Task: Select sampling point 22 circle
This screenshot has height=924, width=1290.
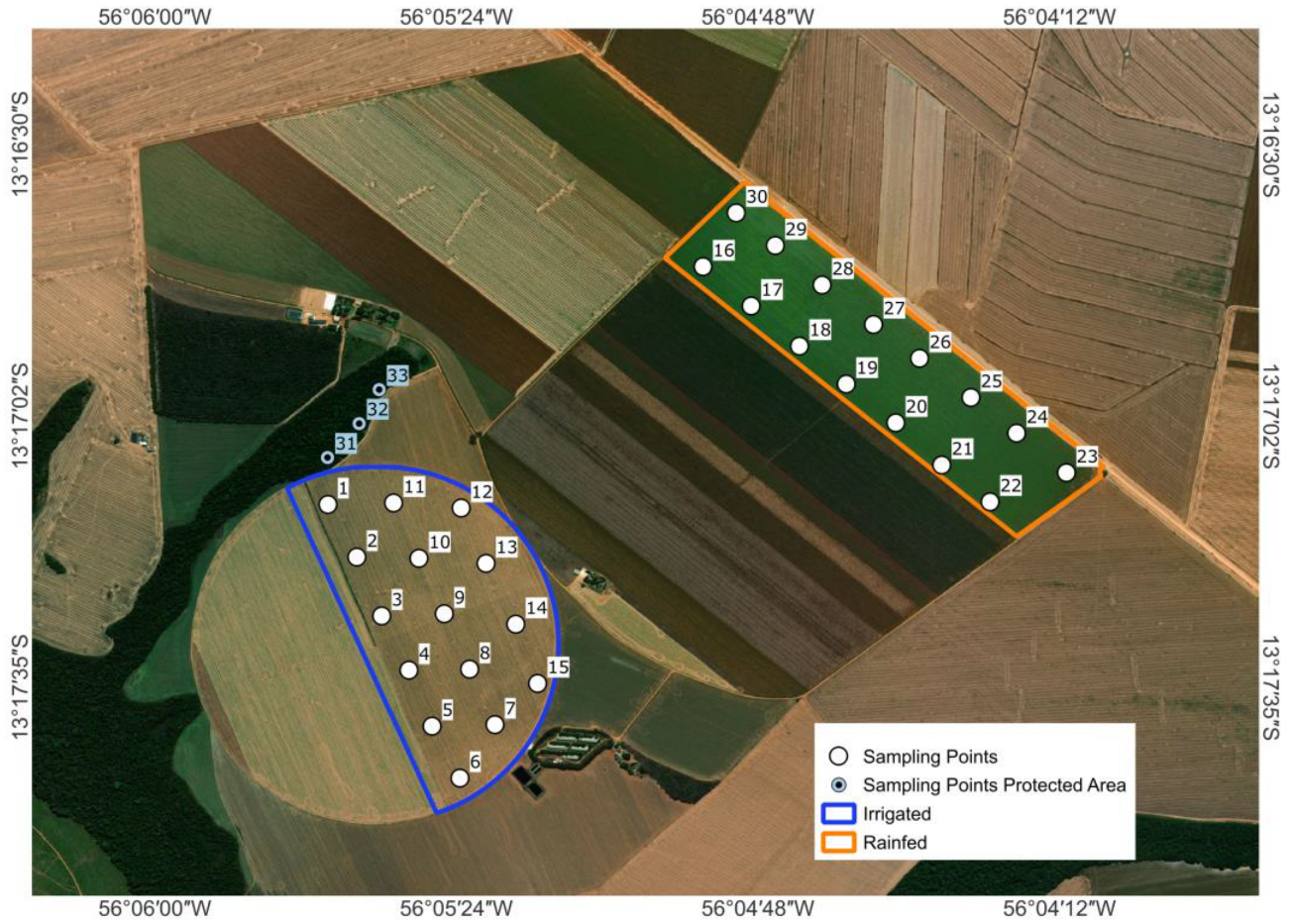Action: [x=990, y=502]
